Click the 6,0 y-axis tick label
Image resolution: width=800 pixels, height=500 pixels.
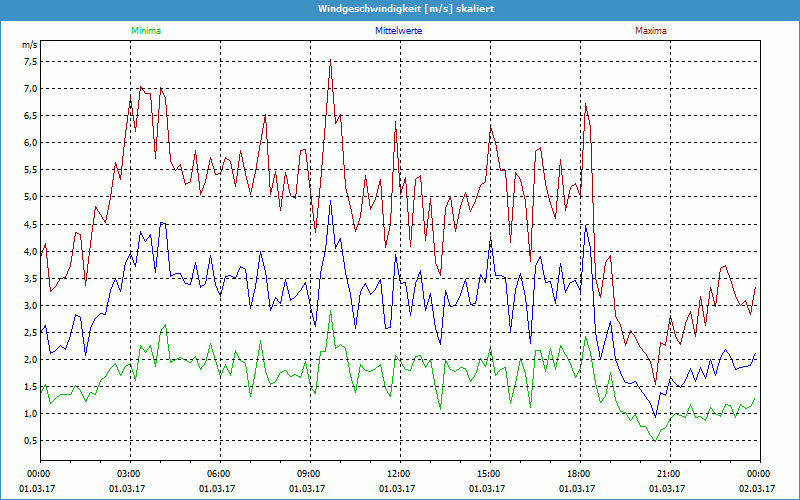[31, 143]
